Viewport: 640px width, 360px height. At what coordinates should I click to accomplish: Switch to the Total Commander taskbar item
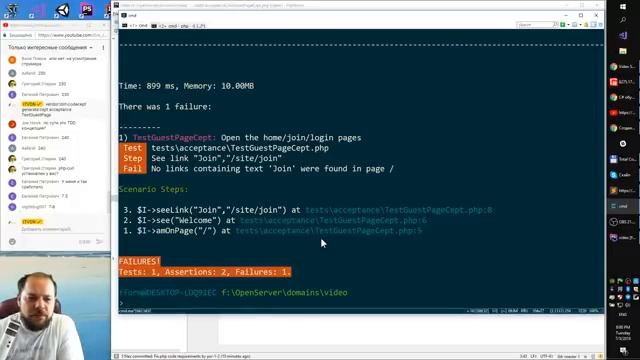click(x=623, y=159)
